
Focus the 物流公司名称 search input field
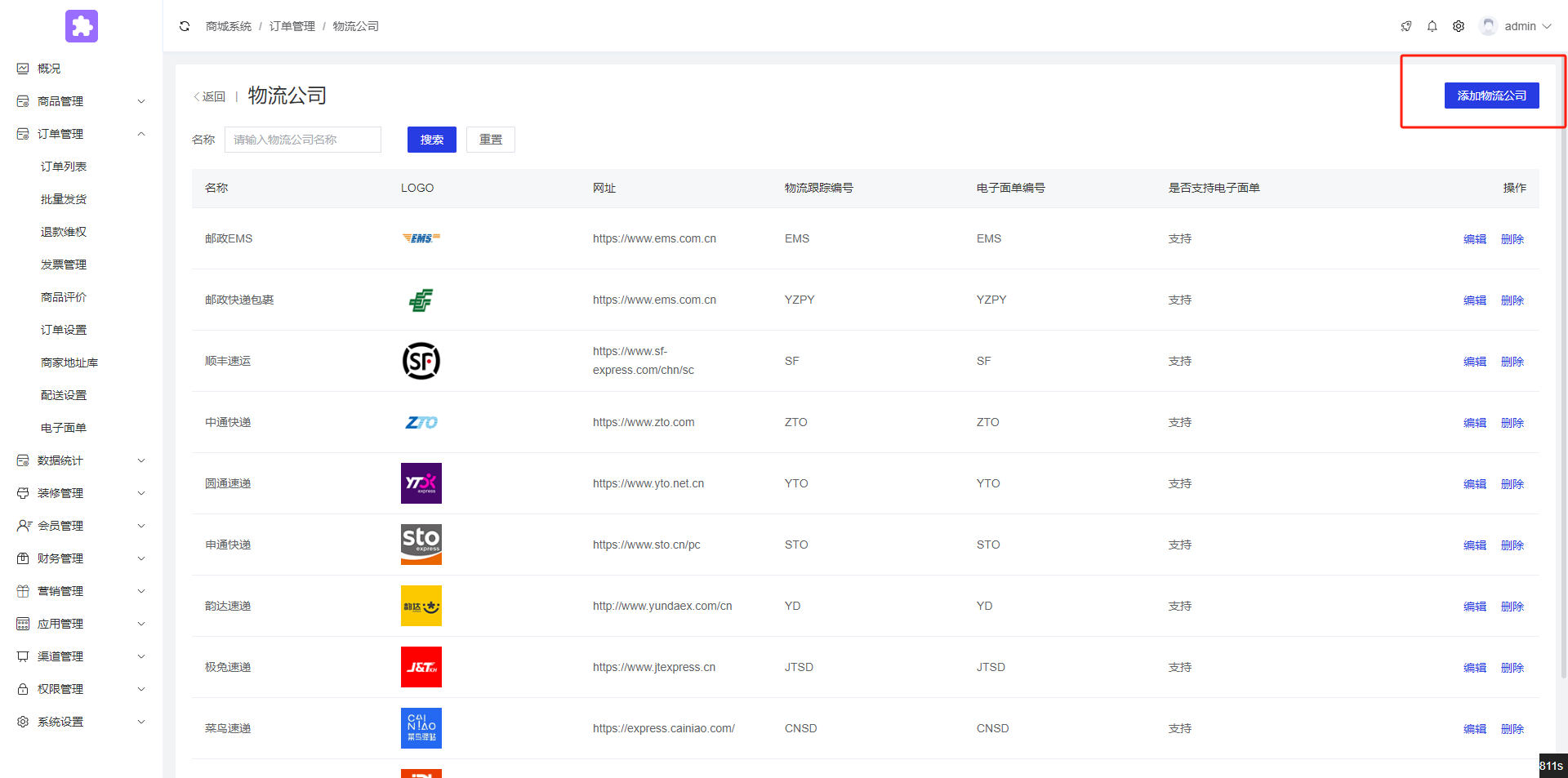click(x=302, y=140)
